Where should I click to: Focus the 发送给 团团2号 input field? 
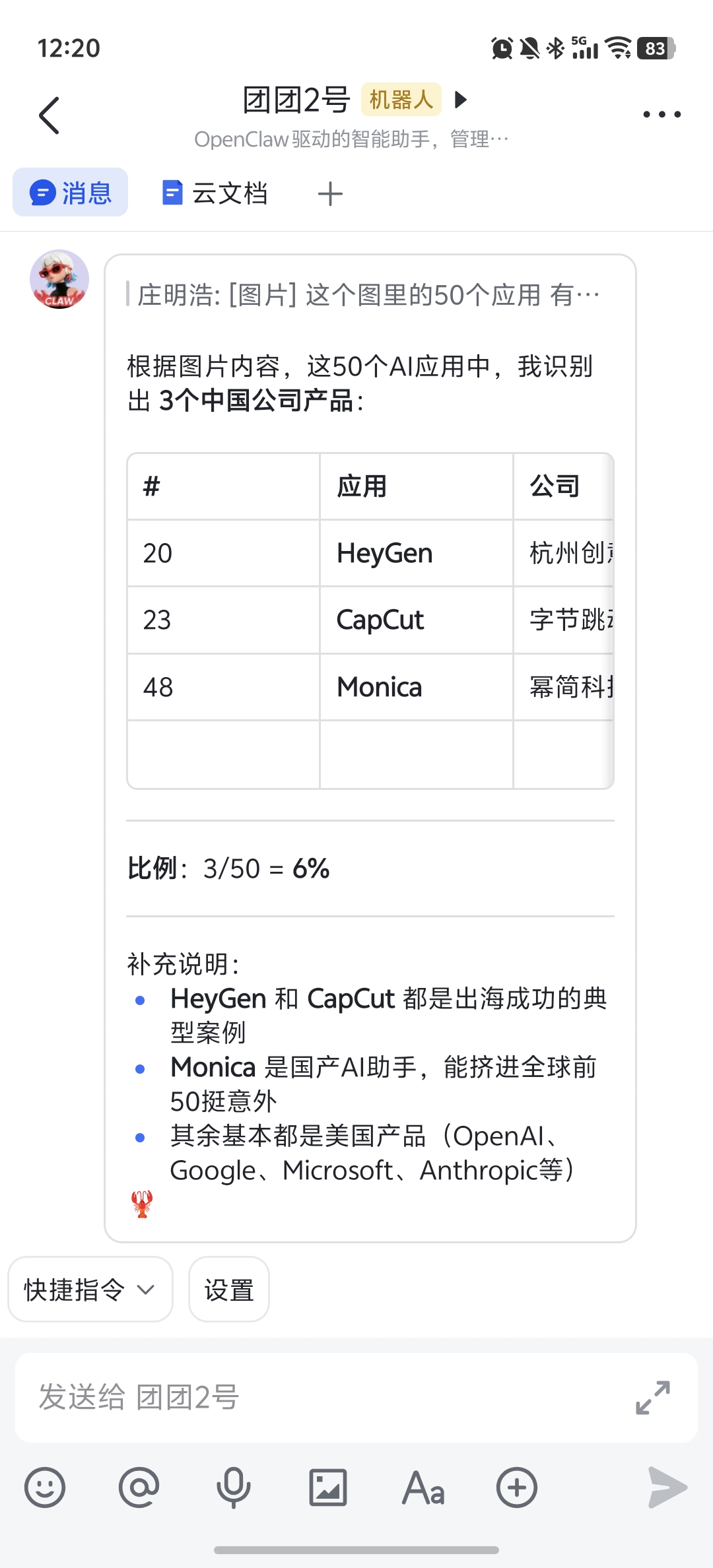317,1398
